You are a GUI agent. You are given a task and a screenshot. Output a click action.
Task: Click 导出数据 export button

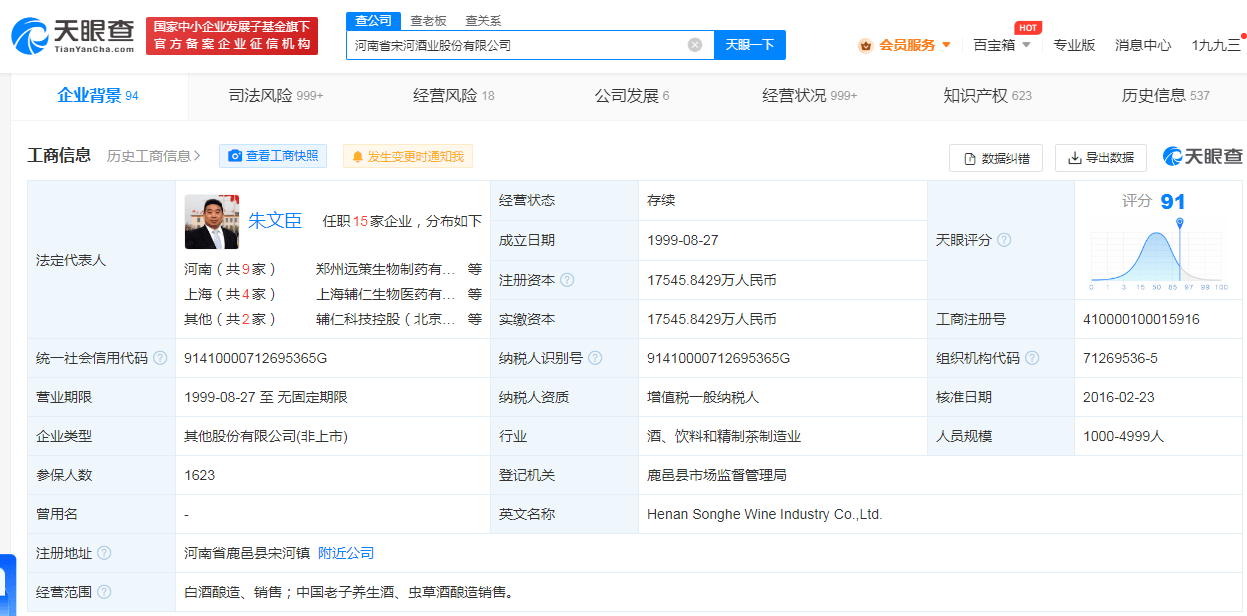coord(1100,158)
